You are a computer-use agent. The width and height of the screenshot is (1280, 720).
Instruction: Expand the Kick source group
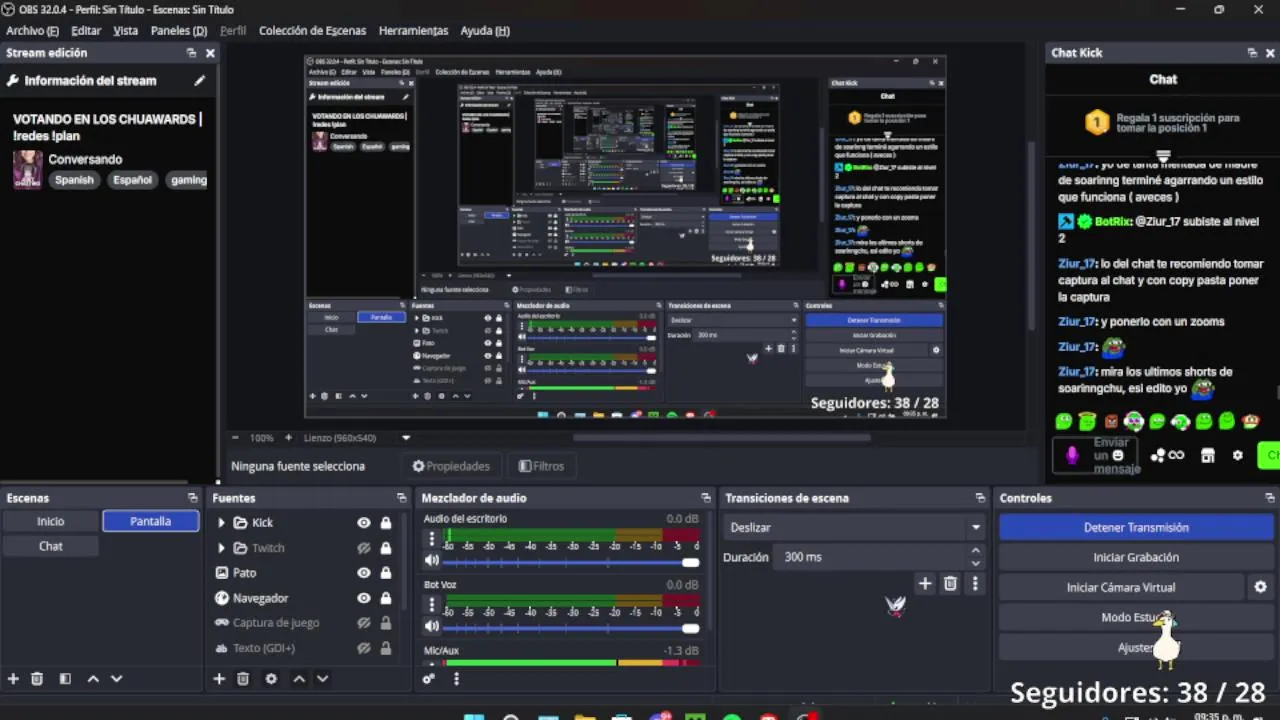click(221, 523)
